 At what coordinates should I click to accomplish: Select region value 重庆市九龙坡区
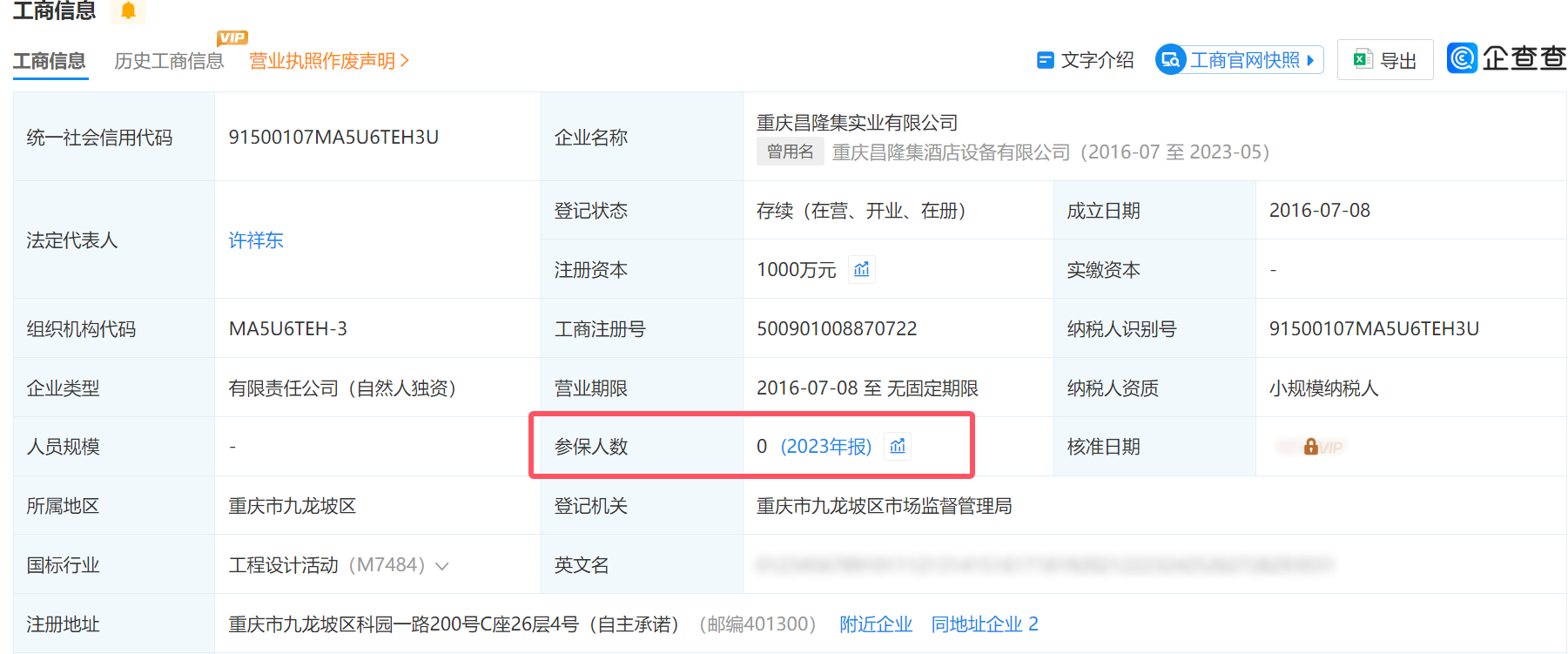292,506
